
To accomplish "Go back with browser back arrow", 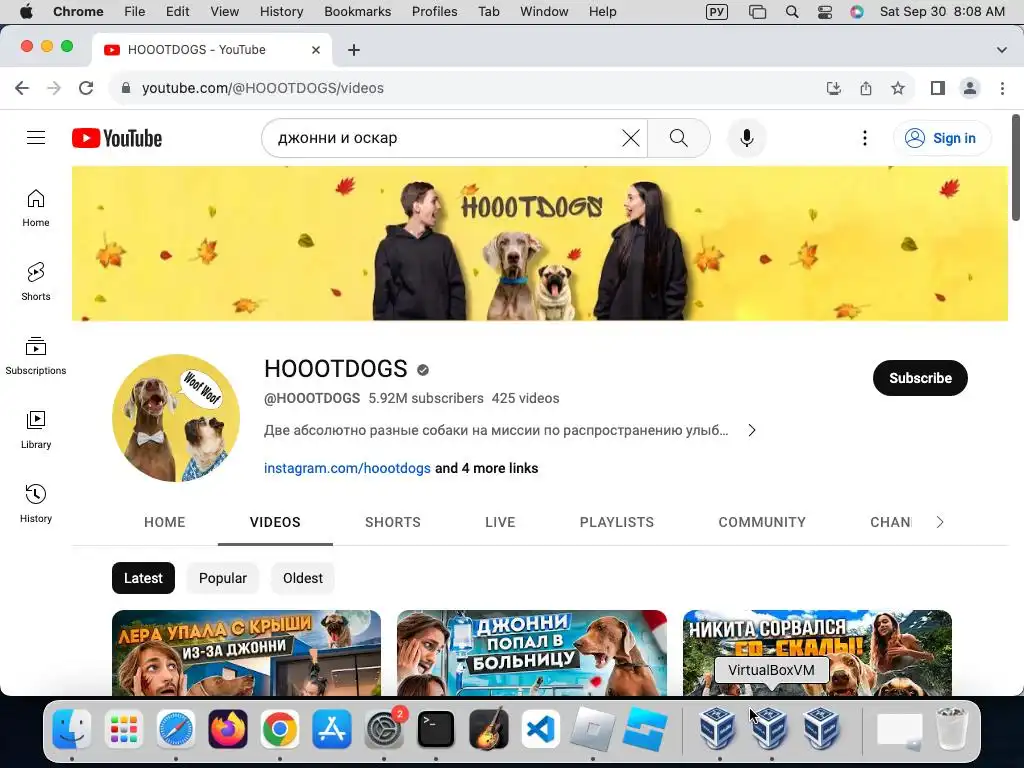I will point(22,88).
